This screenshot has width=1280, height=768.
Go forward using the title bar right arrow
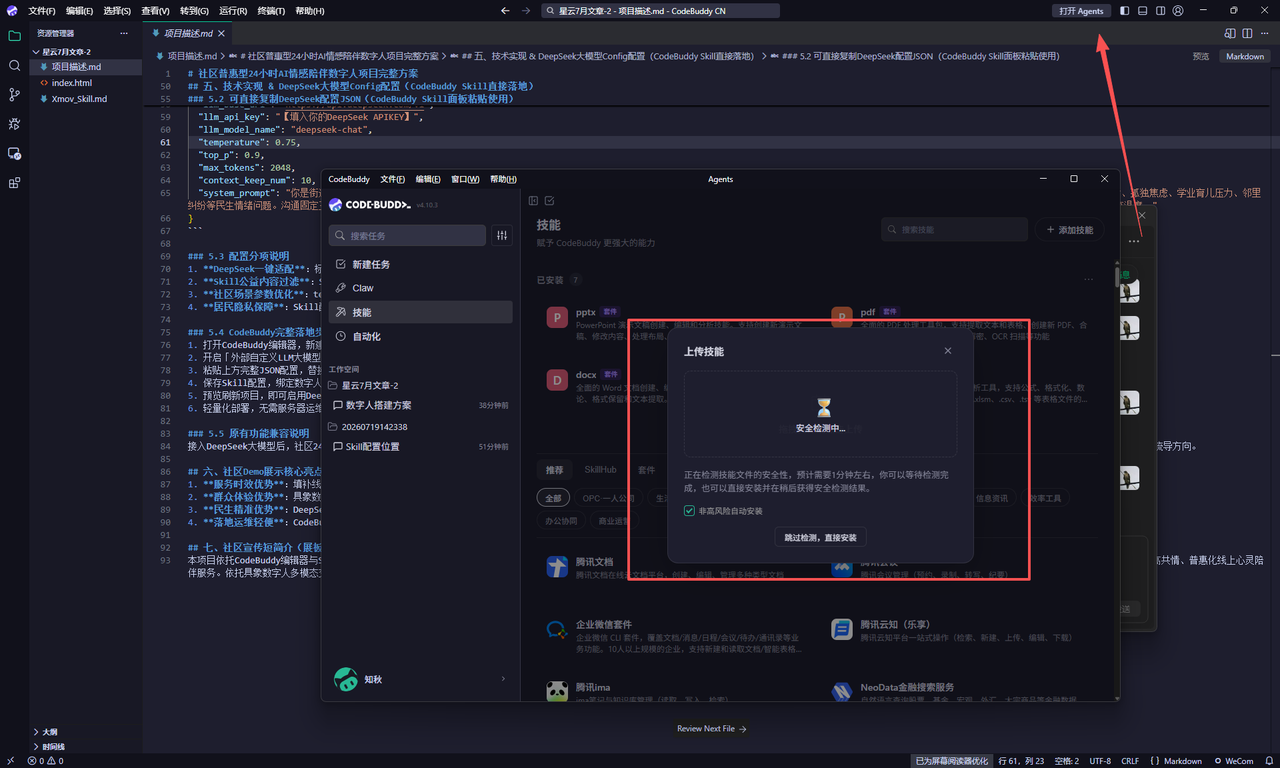(526, 11)
